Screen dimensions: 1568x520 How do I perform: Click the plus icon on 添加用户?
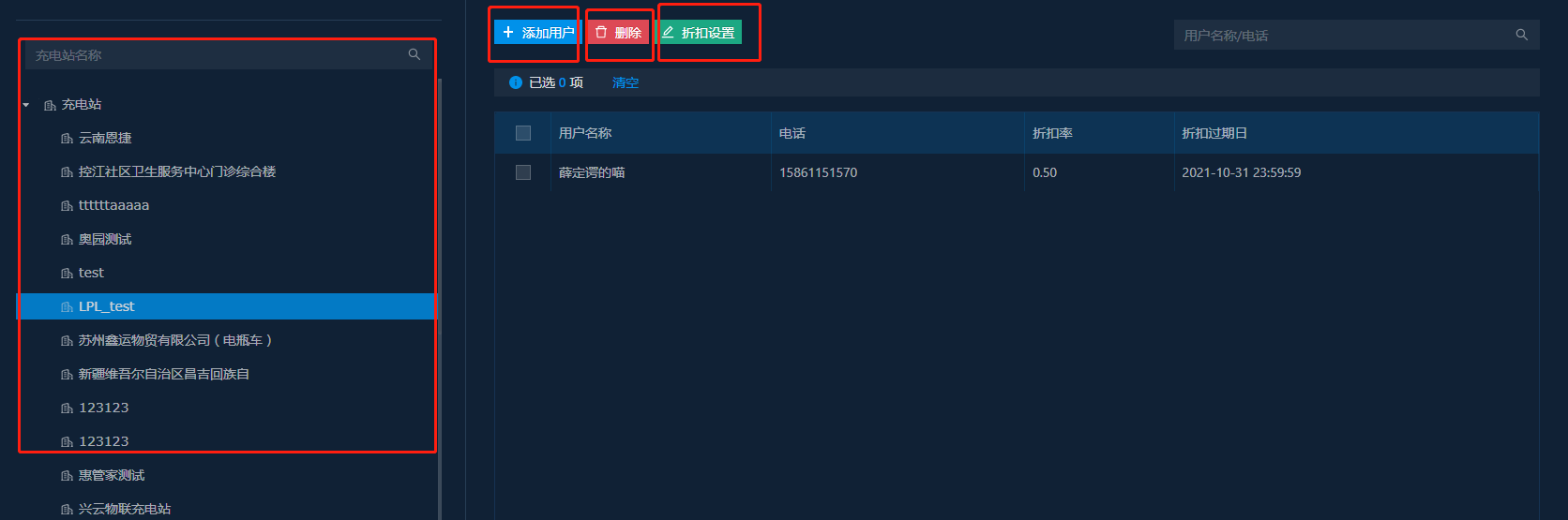point(508,33)
